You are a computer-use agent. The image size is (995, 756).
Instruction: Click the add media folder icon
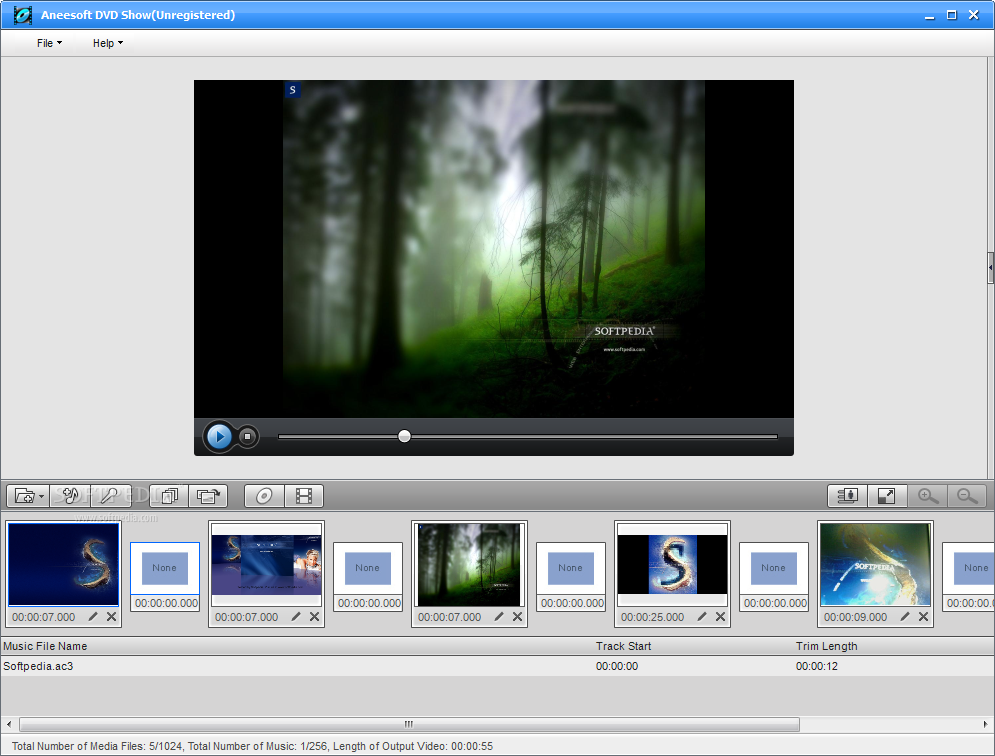pyautogui.click(x=24, y=496)
